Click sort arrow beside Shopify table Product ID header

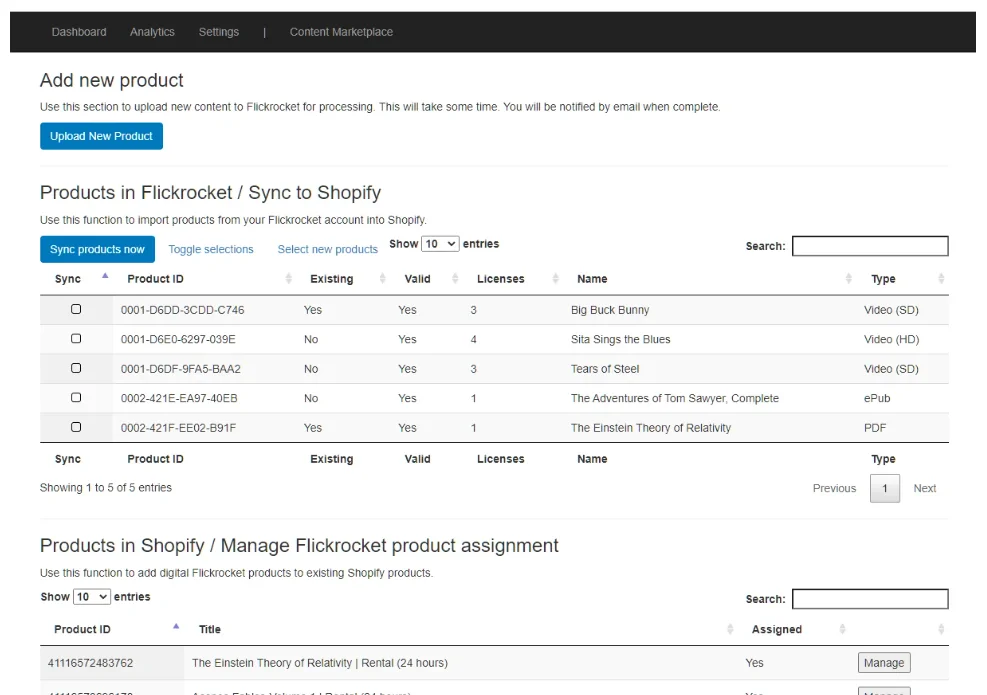pyautogui.click(x=176, y=626)
